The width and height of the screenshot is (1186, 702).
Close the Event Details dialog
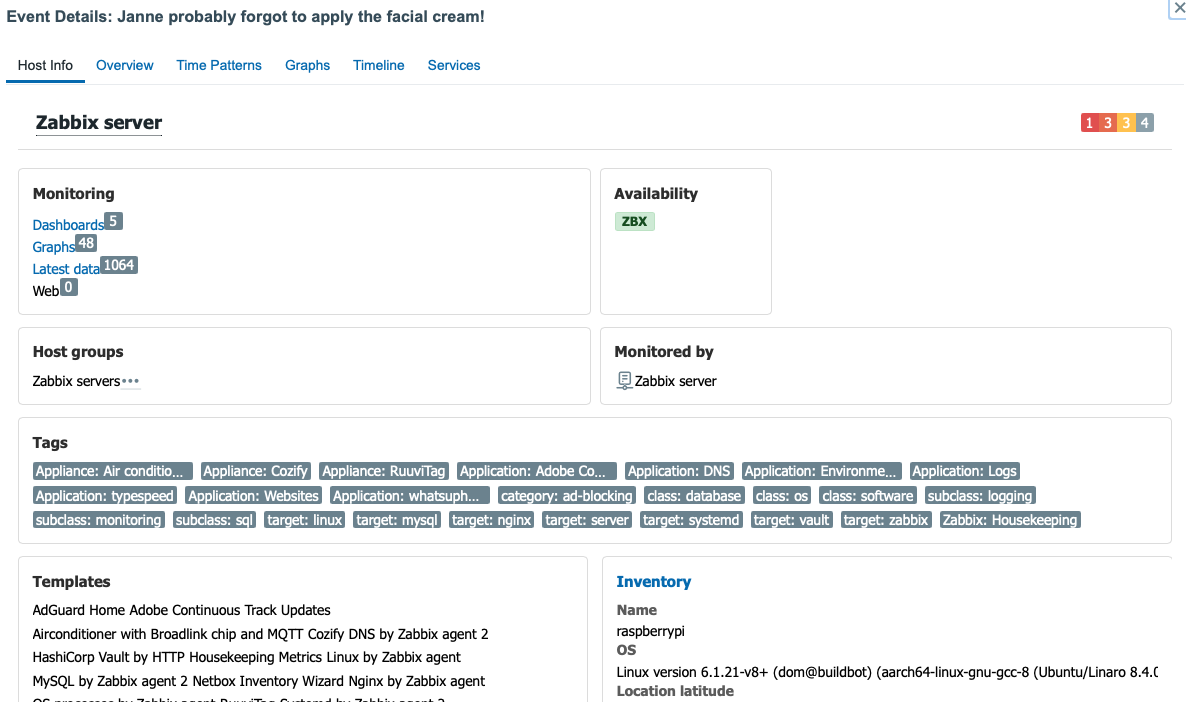(x=1177, y=7)
